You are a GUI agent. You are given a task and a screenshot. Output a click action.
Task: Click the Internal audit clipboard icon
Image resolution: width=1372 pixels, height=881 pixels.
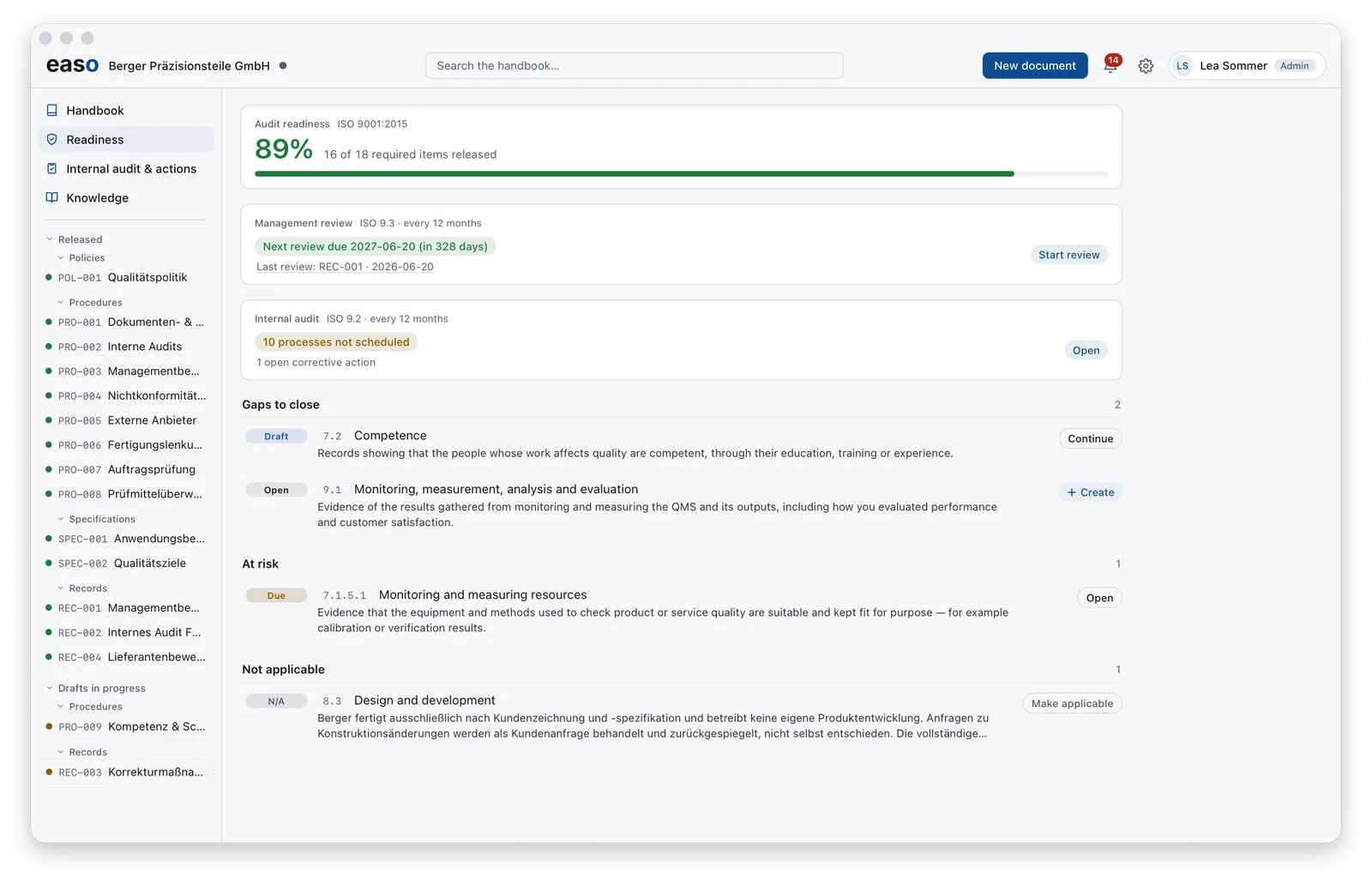coord(51,169)
